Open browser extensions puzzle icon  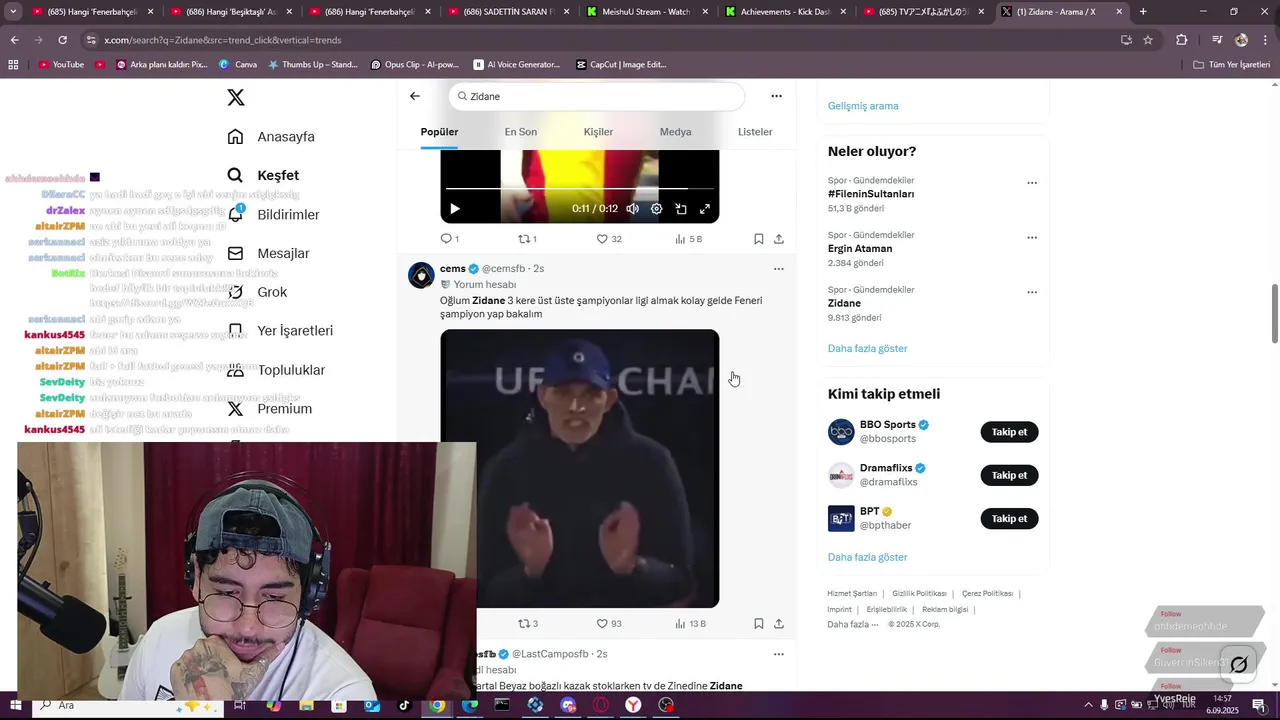tap(1182, 40)
